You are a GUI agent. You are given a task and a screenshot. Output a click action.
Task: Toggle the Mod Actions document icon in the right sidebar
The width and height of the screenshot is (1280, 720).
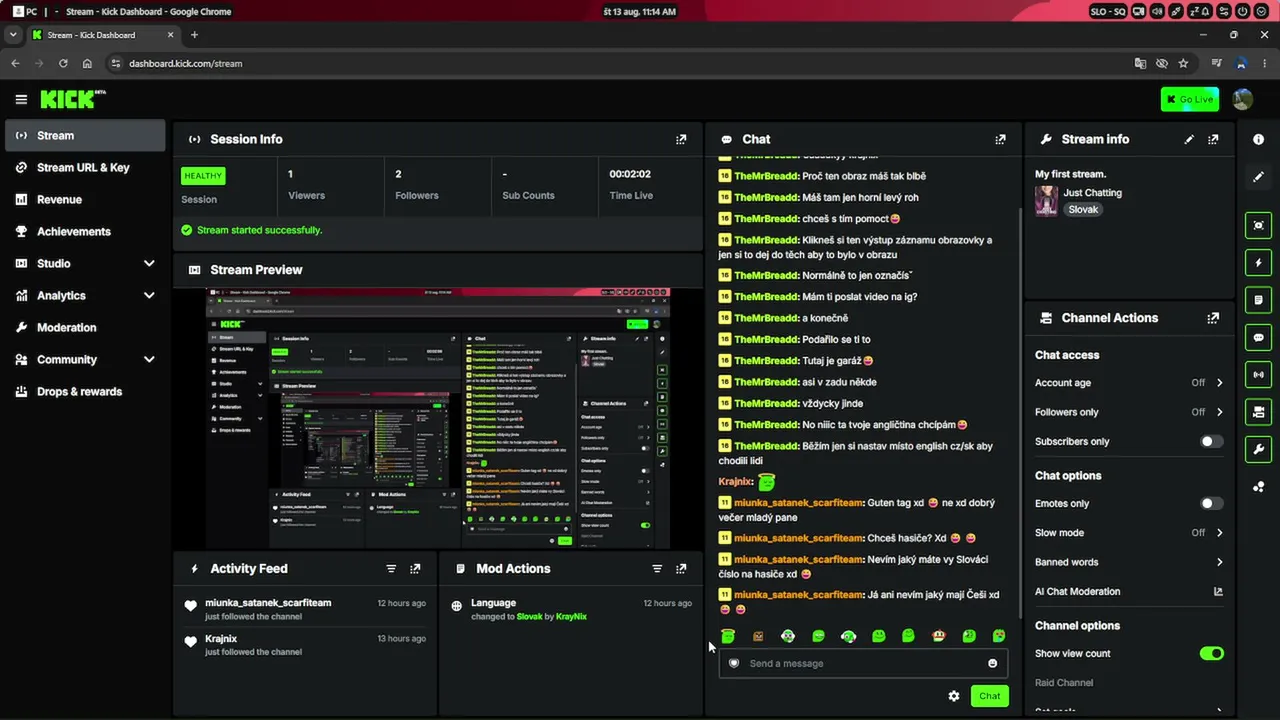[x=1258, y=299]
